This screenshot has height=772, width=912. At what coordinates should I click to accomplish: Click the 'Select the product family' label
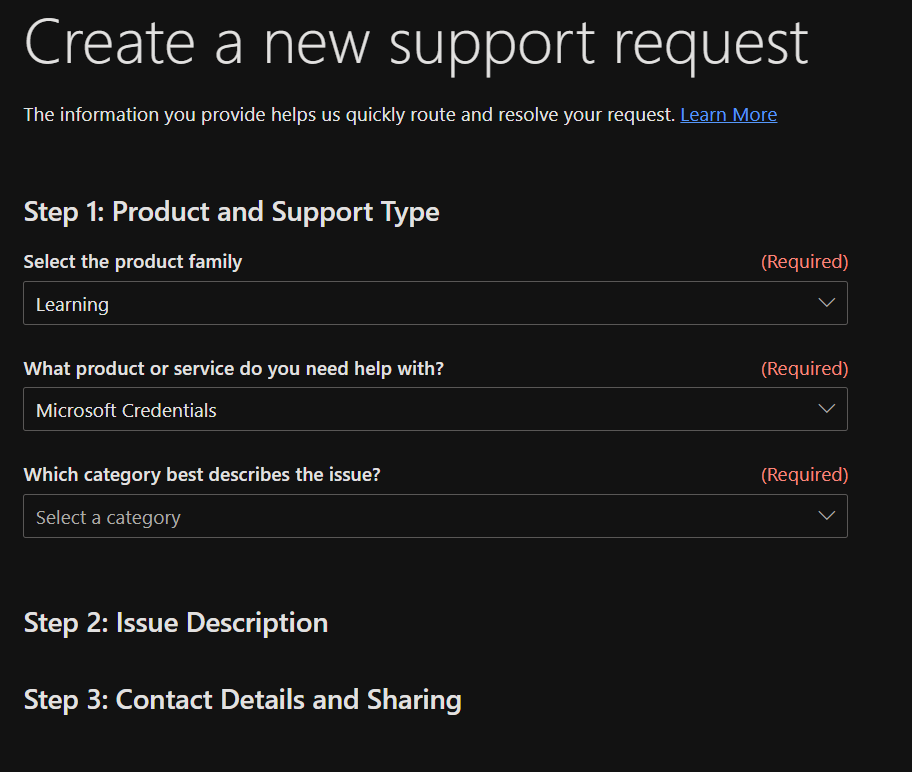[x=132, y=262]
